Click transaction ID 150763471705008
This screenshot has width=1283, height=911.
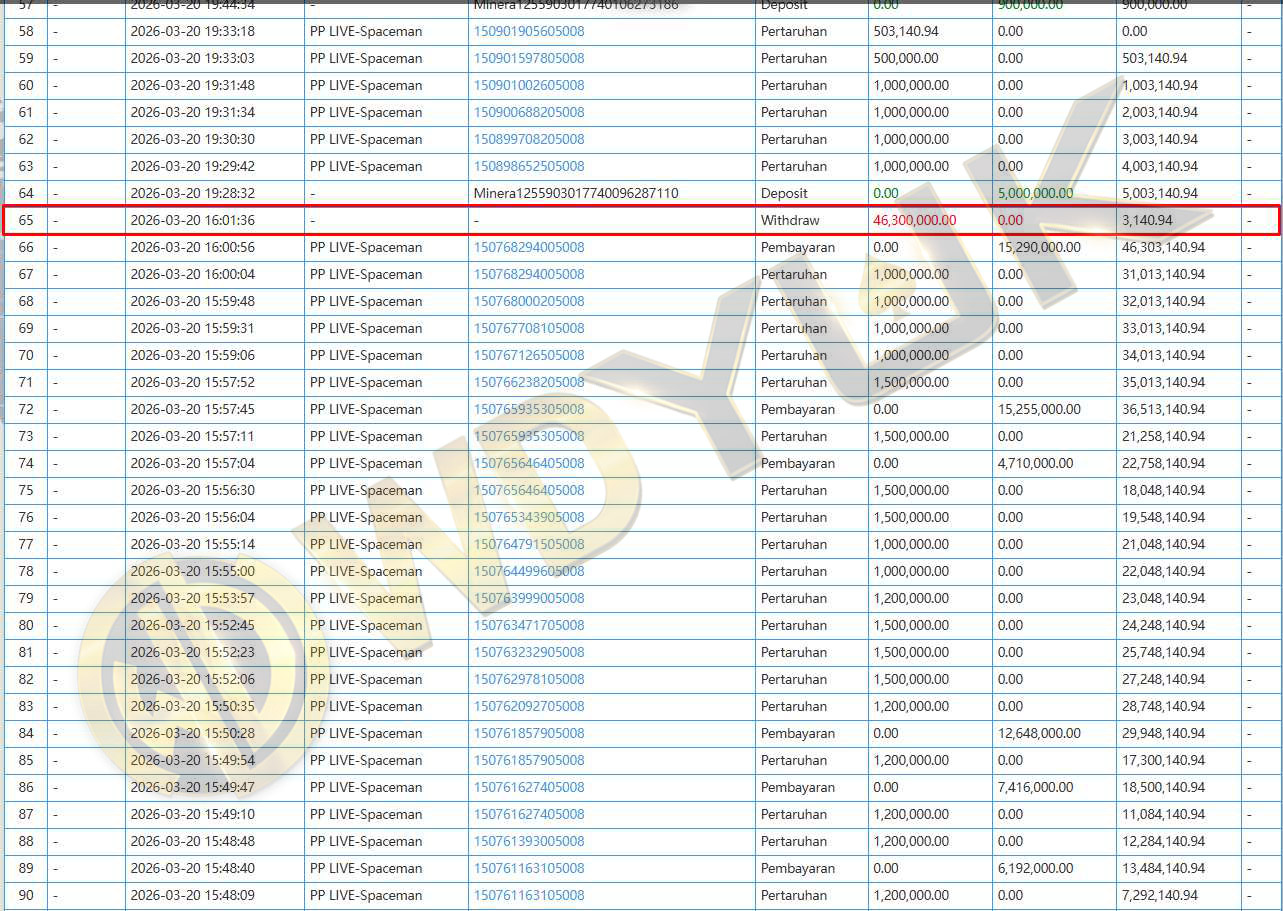tap(528, 626)
